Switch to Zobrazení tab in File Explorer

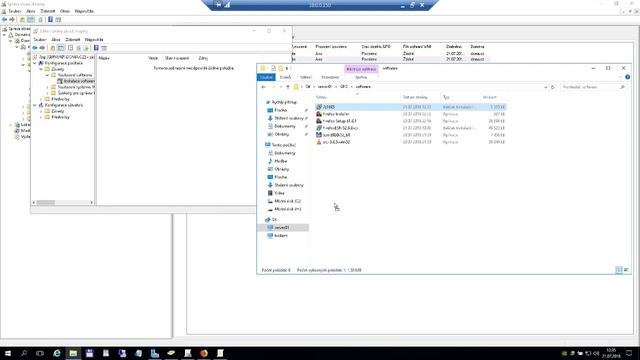[330, 77]
